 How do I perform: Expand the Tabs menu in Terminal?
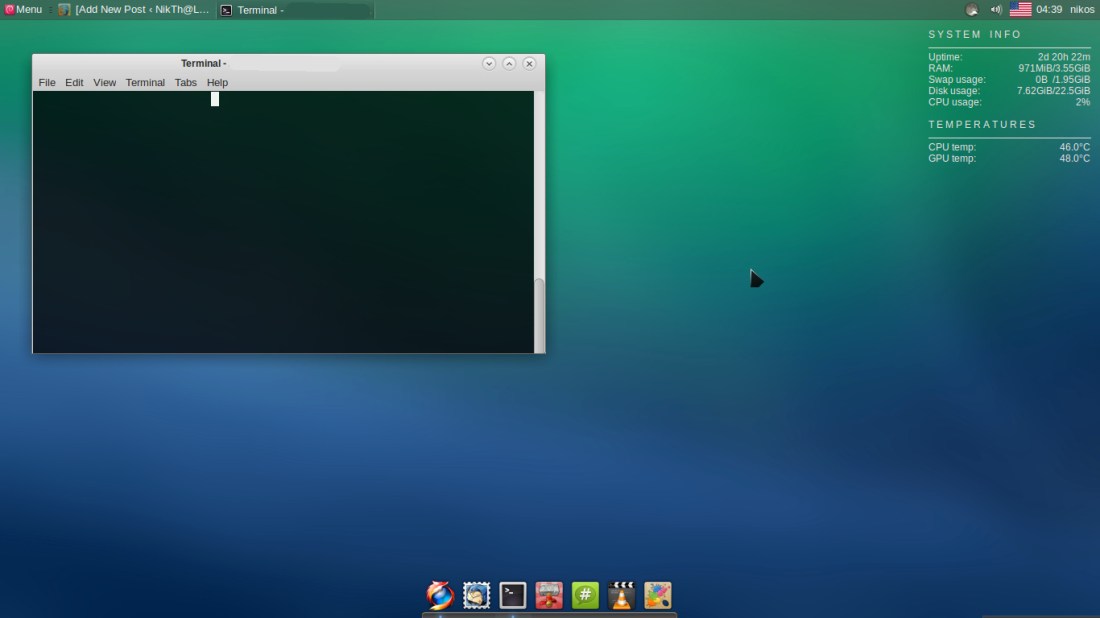click(186, 82)
